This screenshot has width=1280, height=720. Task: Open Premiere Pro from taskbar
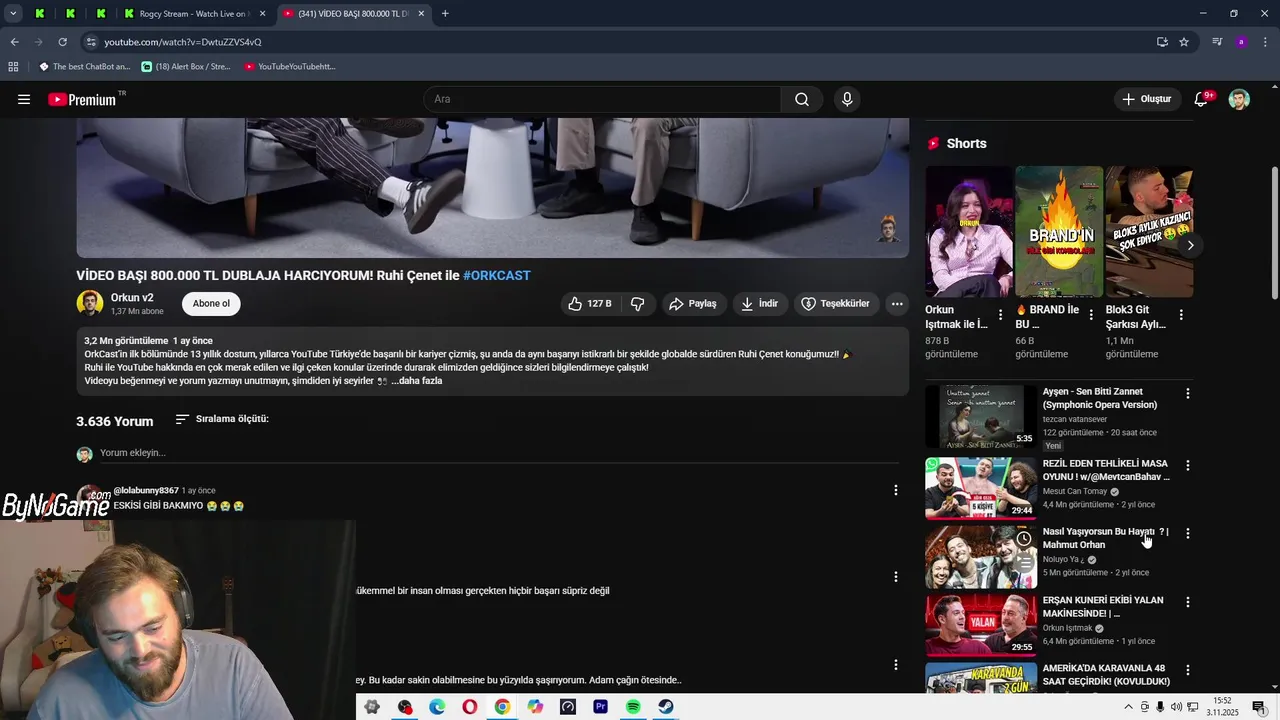click(x=600, y=706)
